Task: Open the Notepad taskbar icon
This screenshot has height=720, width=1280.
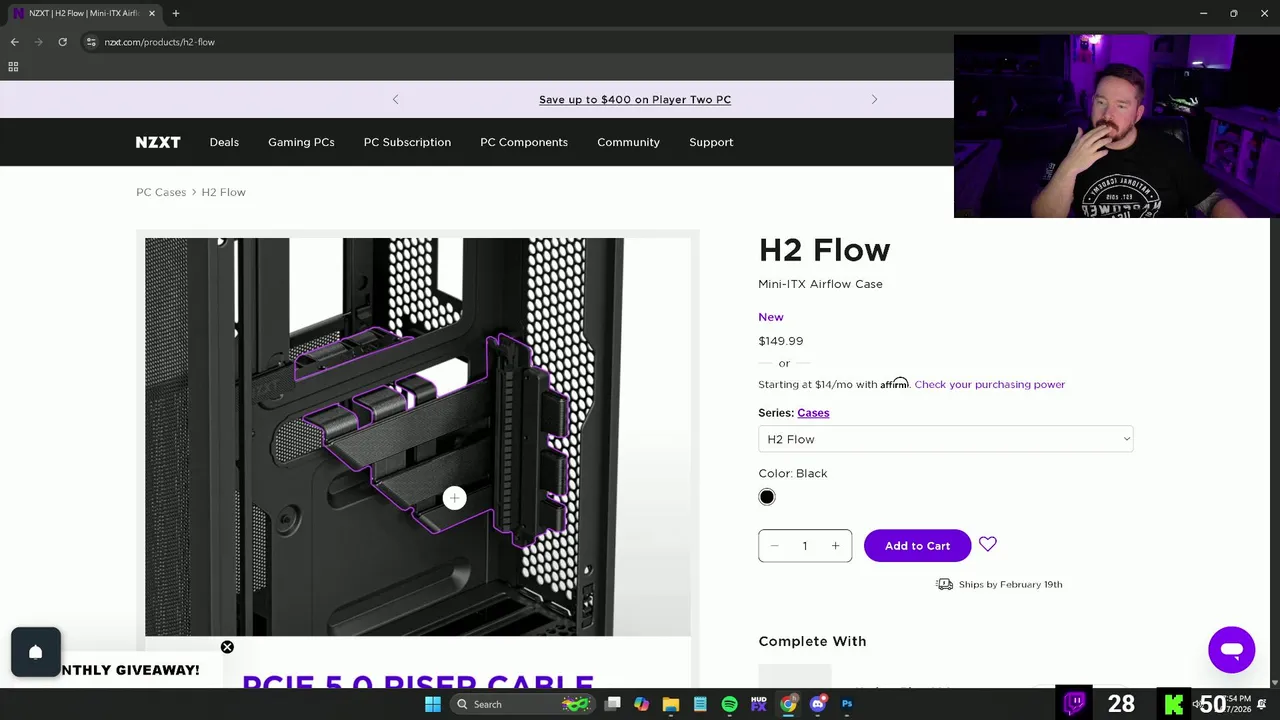Action: (700, 704)
